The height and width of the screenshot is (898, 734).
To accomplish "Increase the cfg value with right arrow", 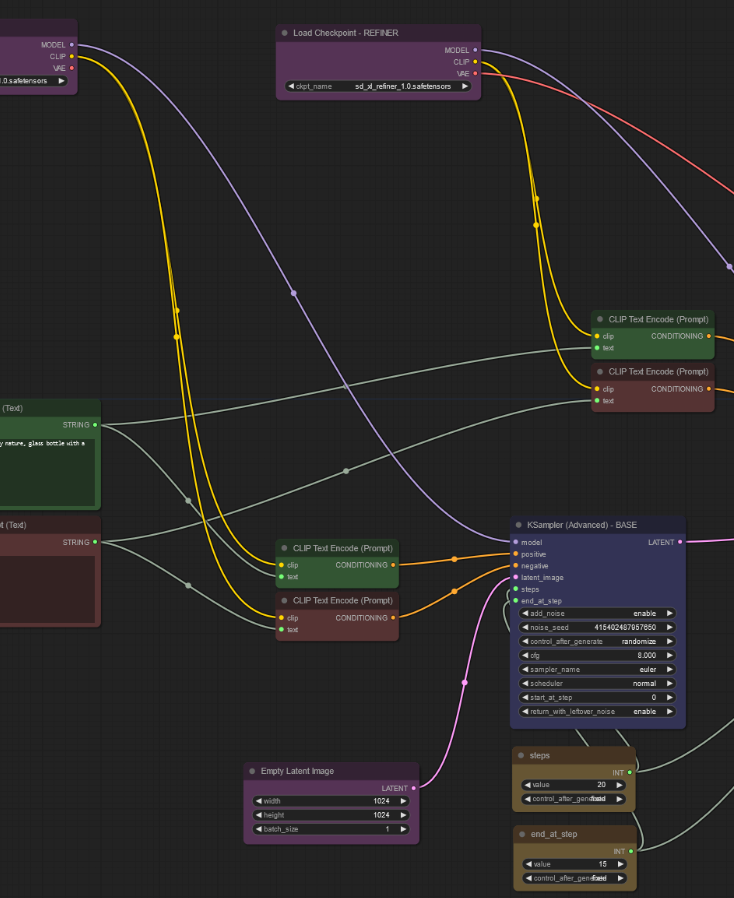I will click(x=670, y=655).
